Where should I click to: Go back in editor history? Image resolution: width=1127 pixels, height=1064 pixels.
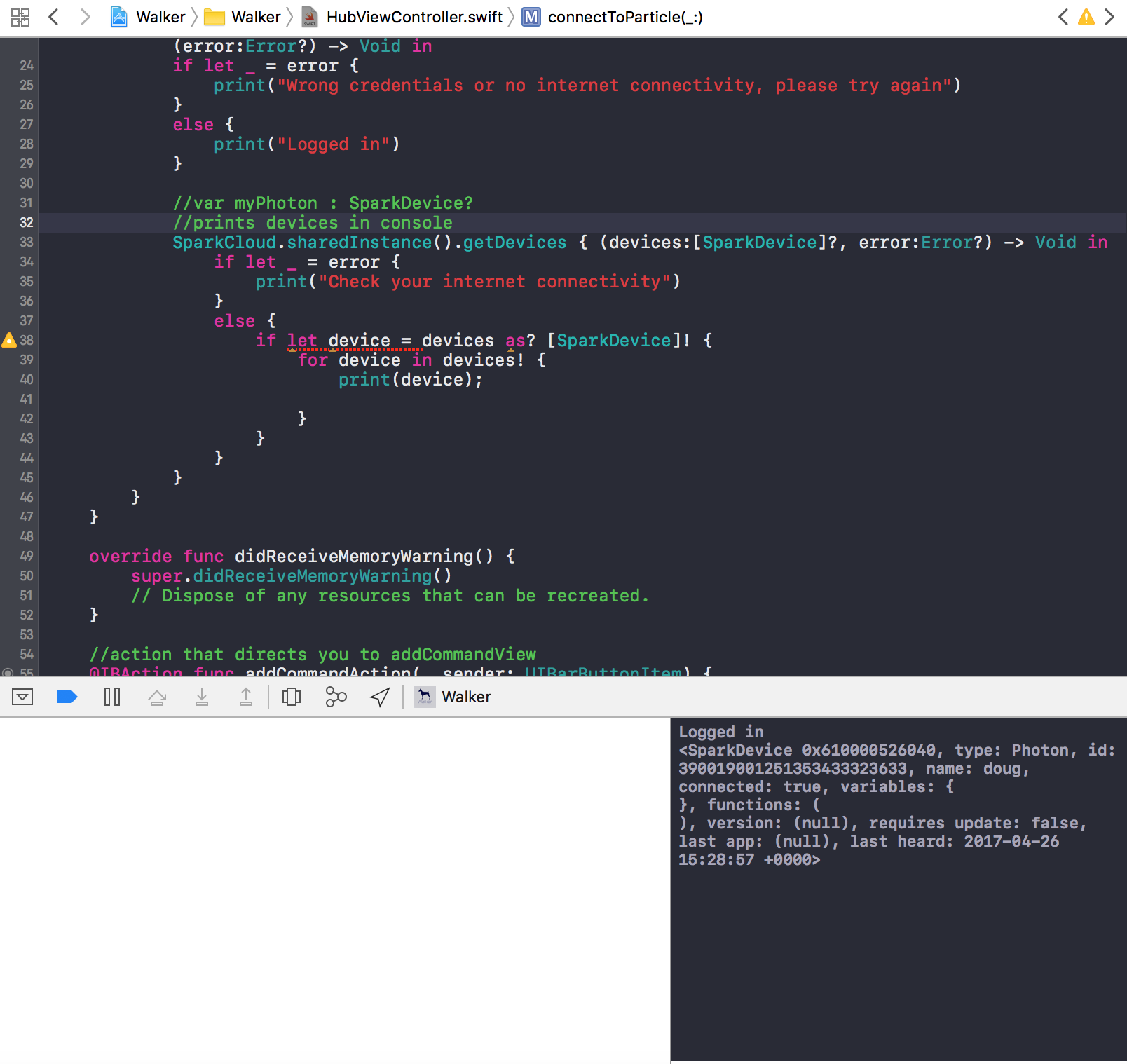point(53,17)
